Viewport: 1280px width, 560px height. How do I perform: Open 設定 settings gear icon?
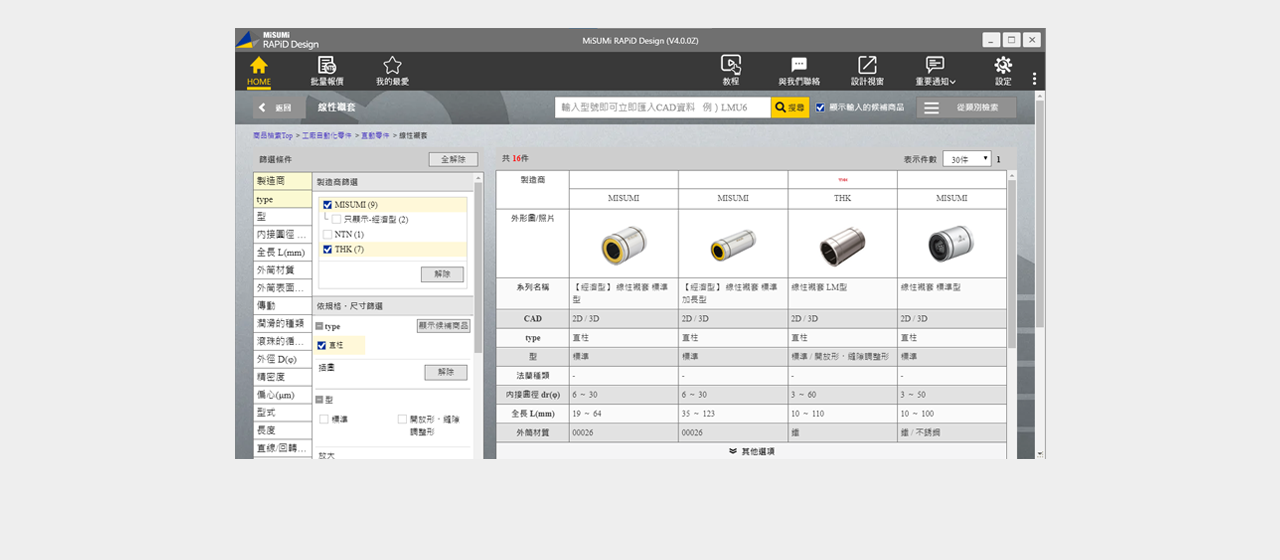1003,66
